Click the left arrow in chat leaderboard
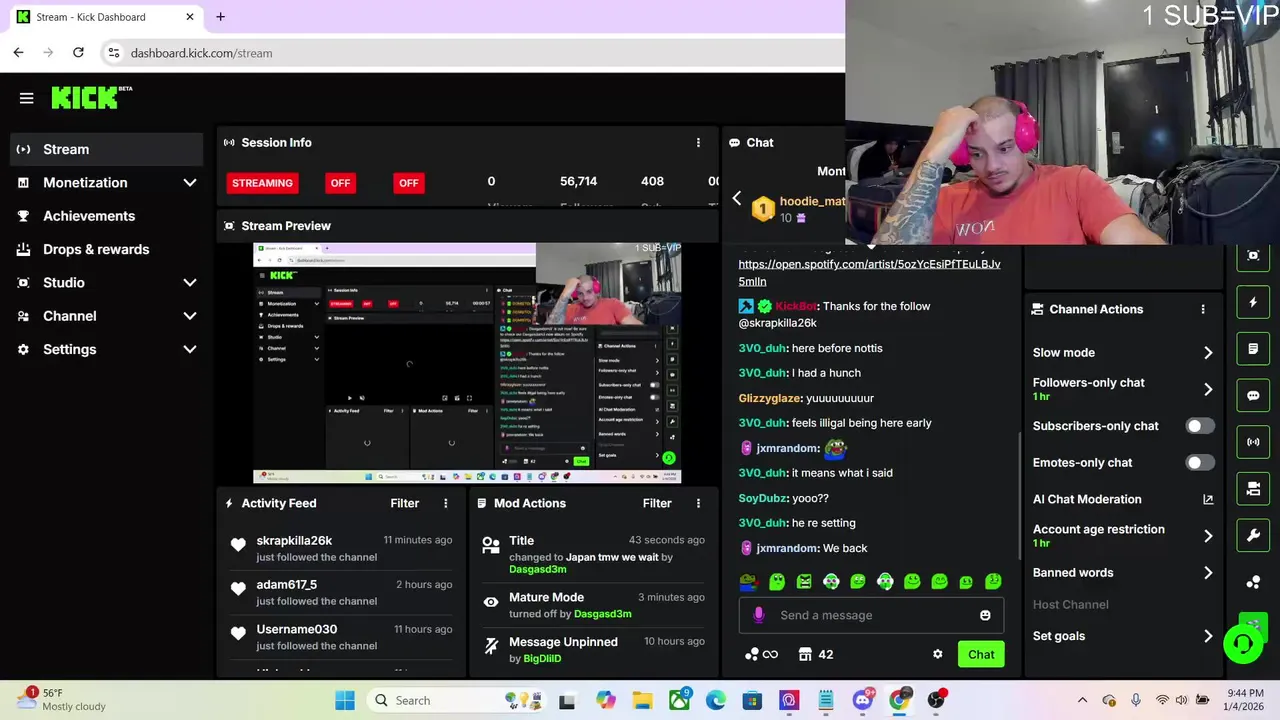The width and height of the screenshot is (1280, 720). 737,199
